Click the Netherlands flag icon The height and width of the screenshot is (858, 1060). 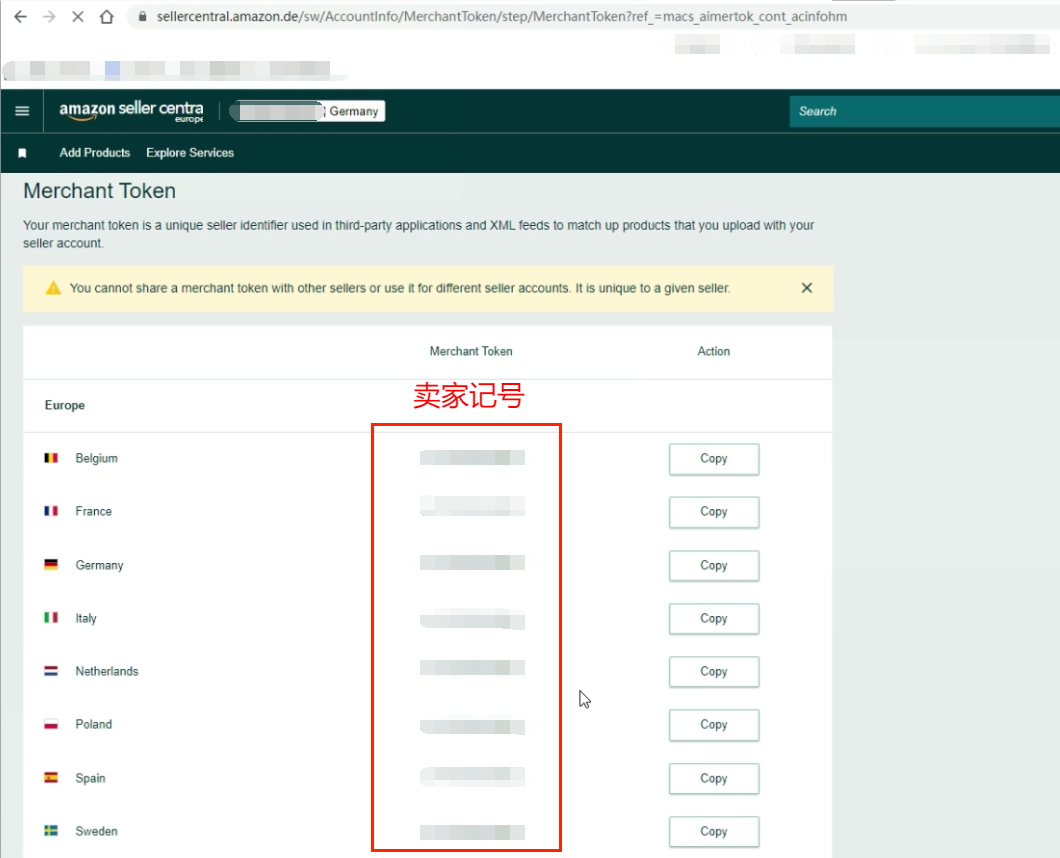point(51,671)
